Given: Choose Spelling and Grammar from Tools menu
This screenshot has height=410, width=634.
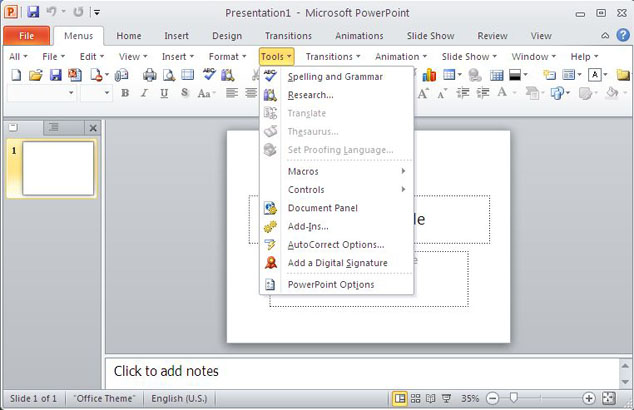Looking at the screenshot, I should click(336, 77).
